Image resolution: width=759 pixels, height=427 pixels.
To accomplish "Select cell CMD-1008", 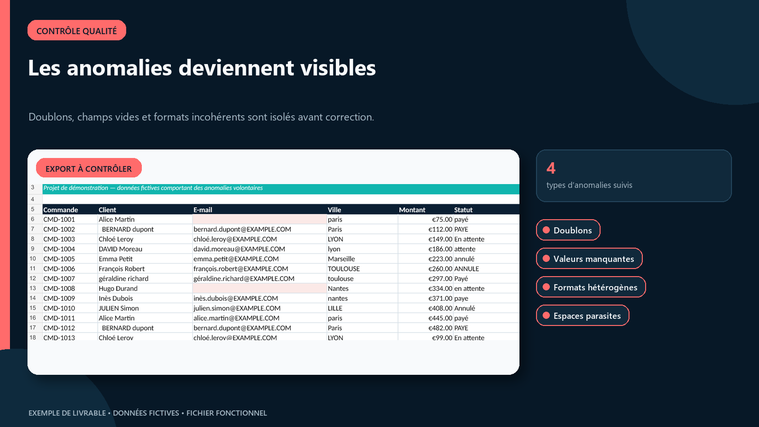I will (70, 288).
